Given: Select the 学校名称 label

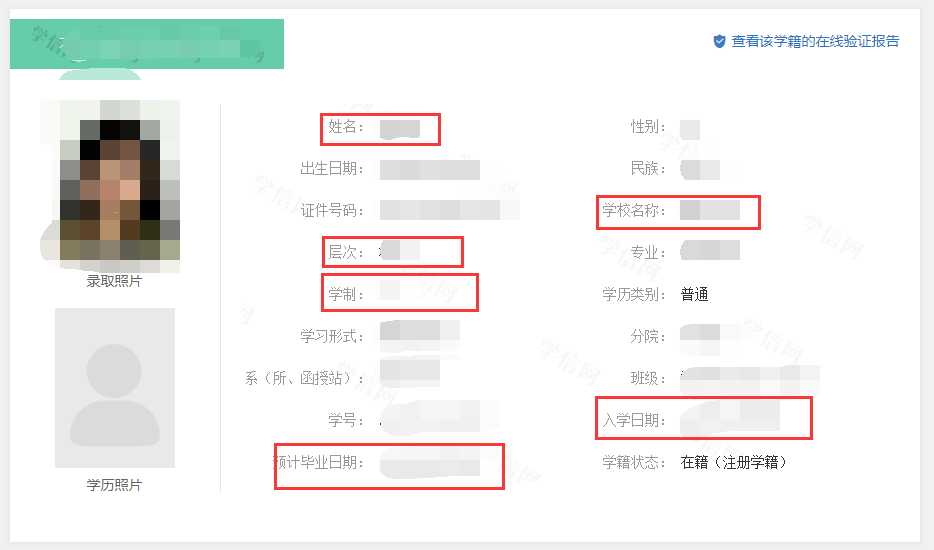Looking at the screenshot, I should (634, 211).
